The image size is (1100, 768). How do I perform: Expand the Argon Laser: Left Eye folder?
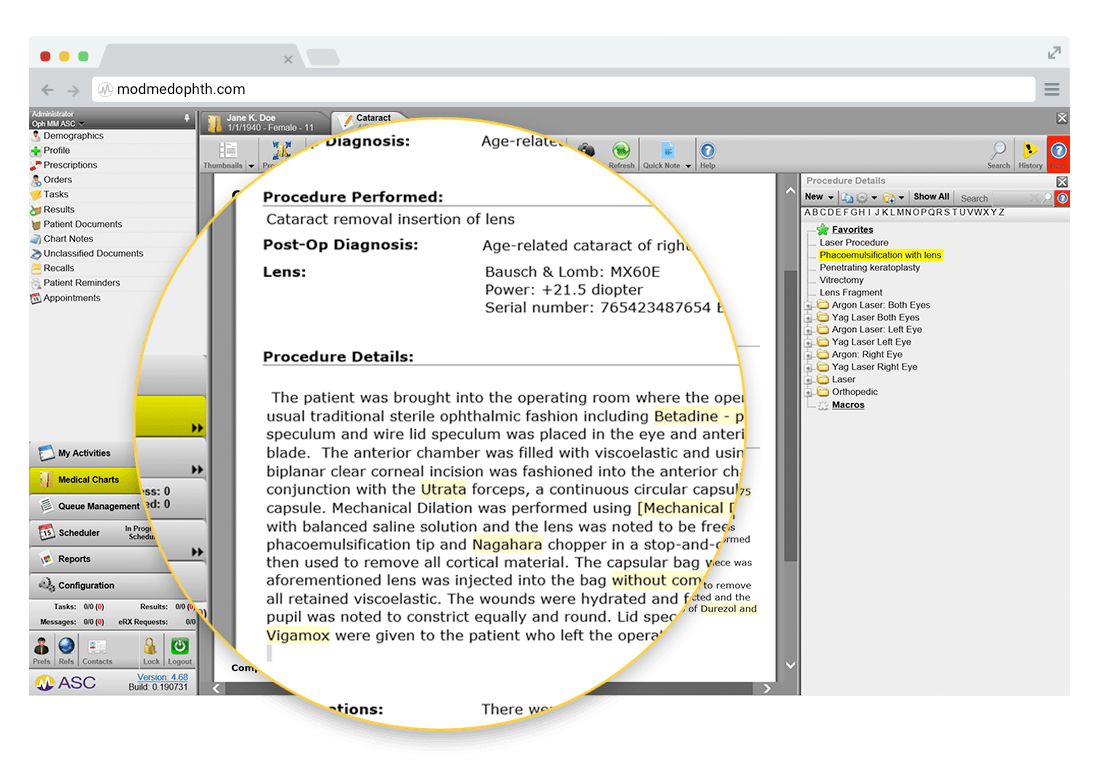(808, 330)
